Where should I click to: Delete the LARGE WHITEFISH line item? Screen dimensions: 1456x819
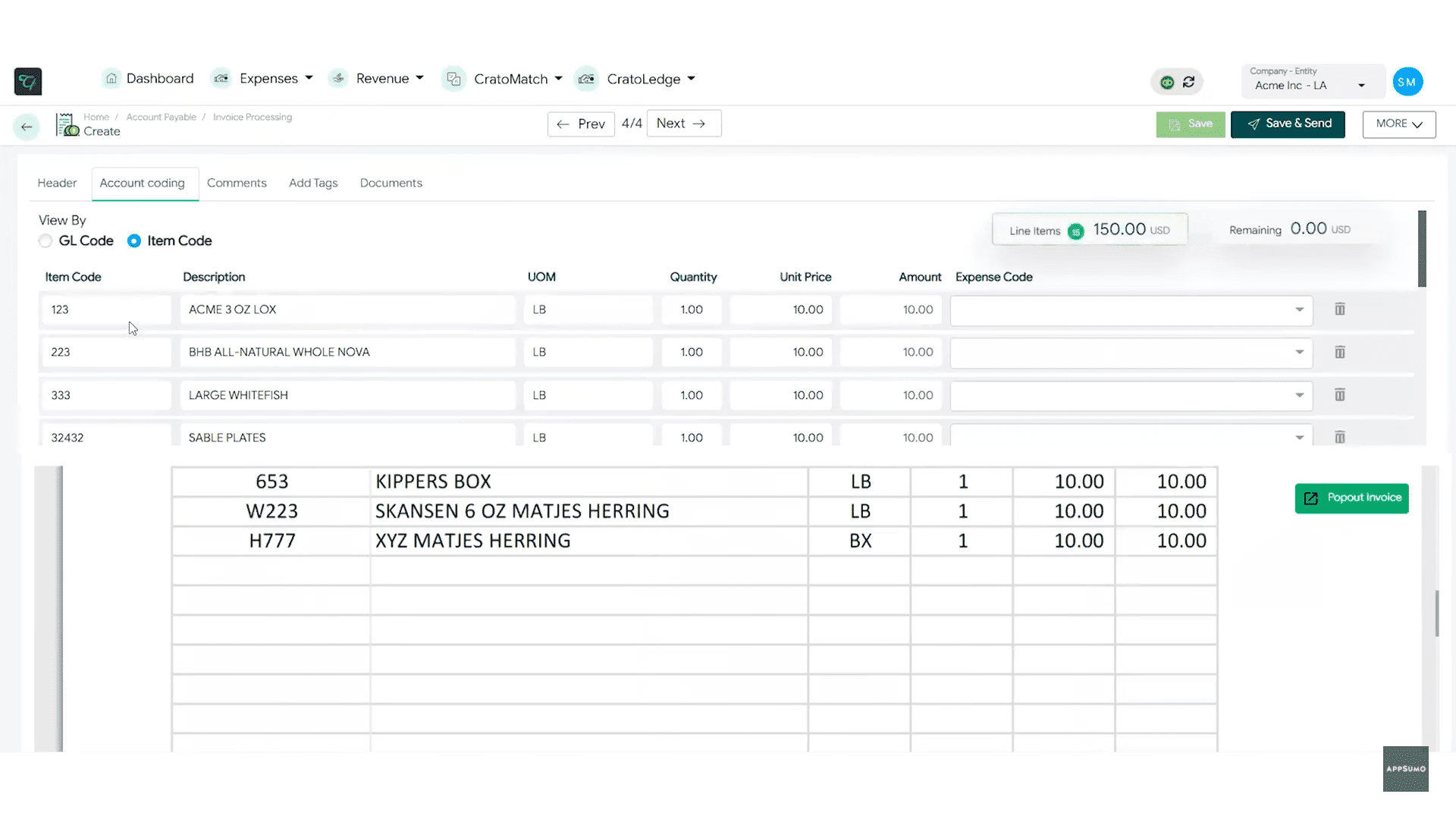(x=1339, y=395)
